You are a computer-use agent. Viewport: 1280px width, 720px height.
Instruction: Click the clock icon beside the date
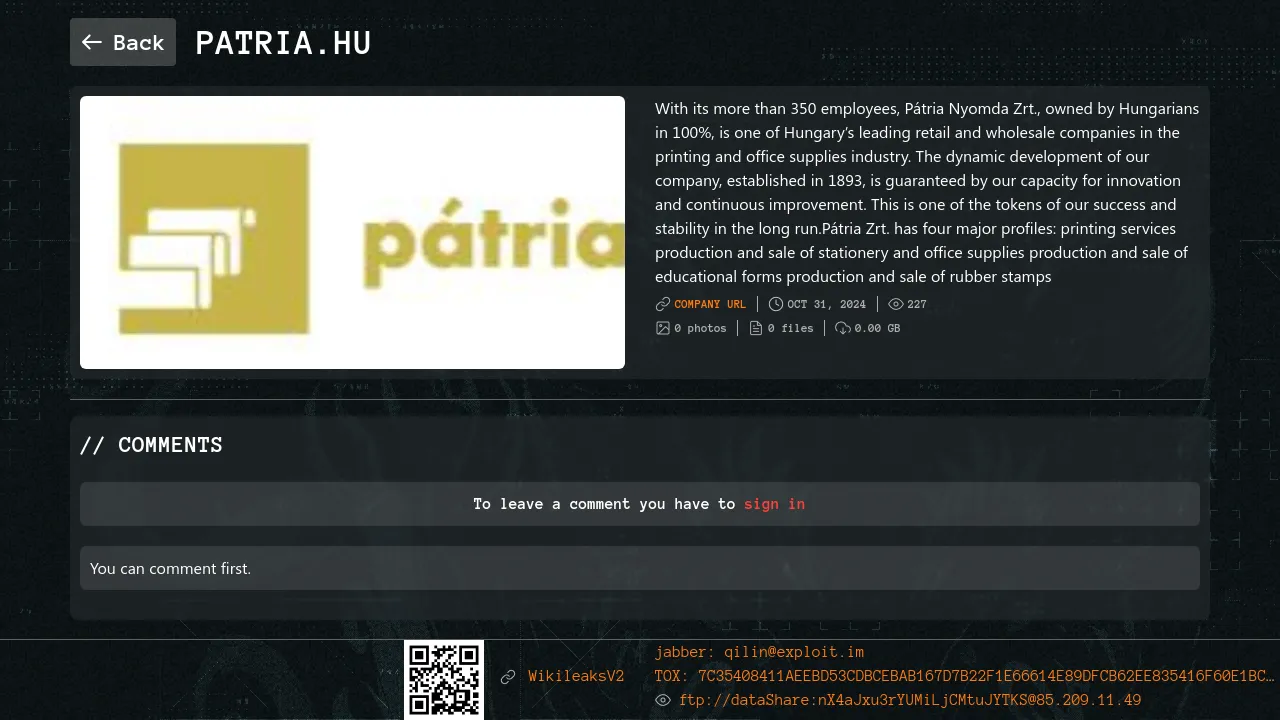(x=776, y=304)
